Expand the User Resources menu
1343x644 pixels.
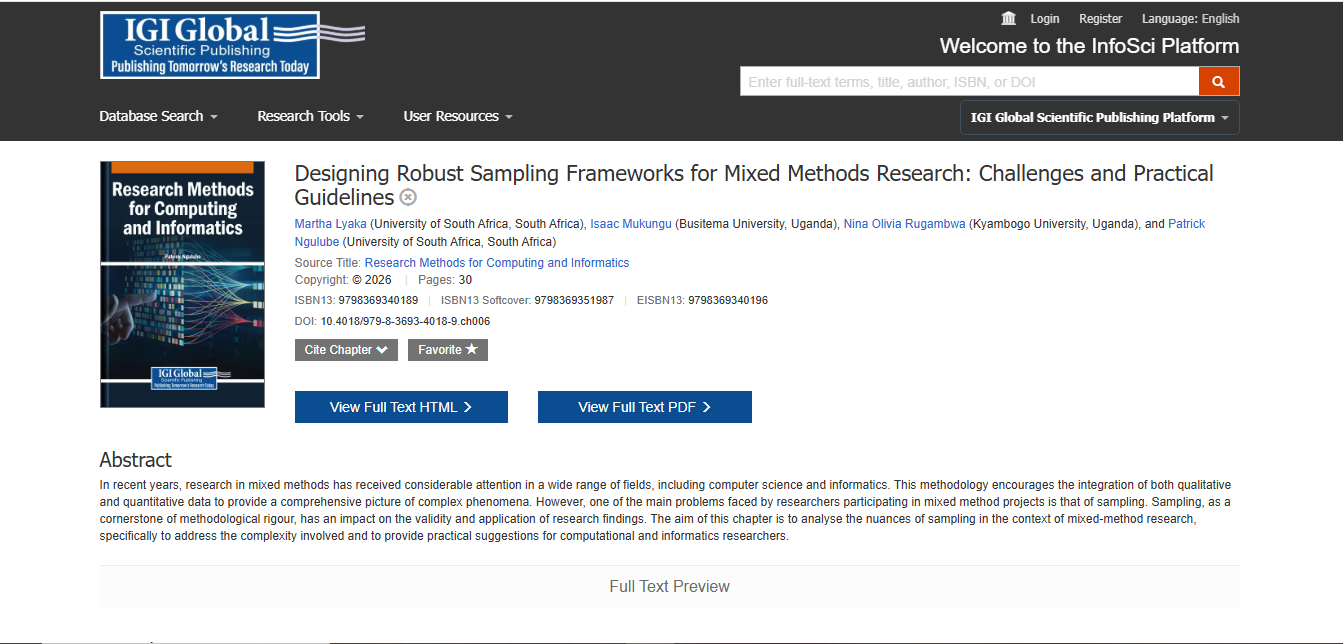pos(457,116)
